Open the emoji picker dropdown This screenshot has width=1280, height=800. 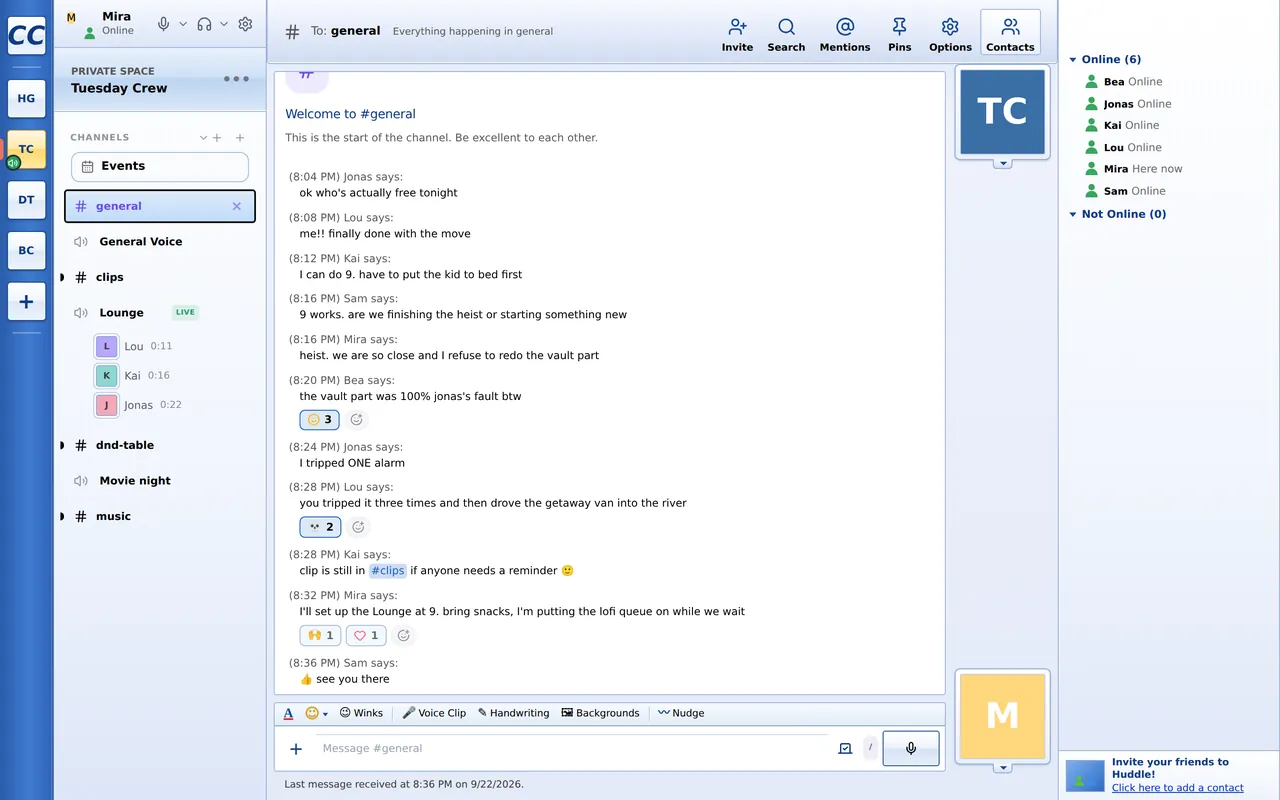[317, 714]
